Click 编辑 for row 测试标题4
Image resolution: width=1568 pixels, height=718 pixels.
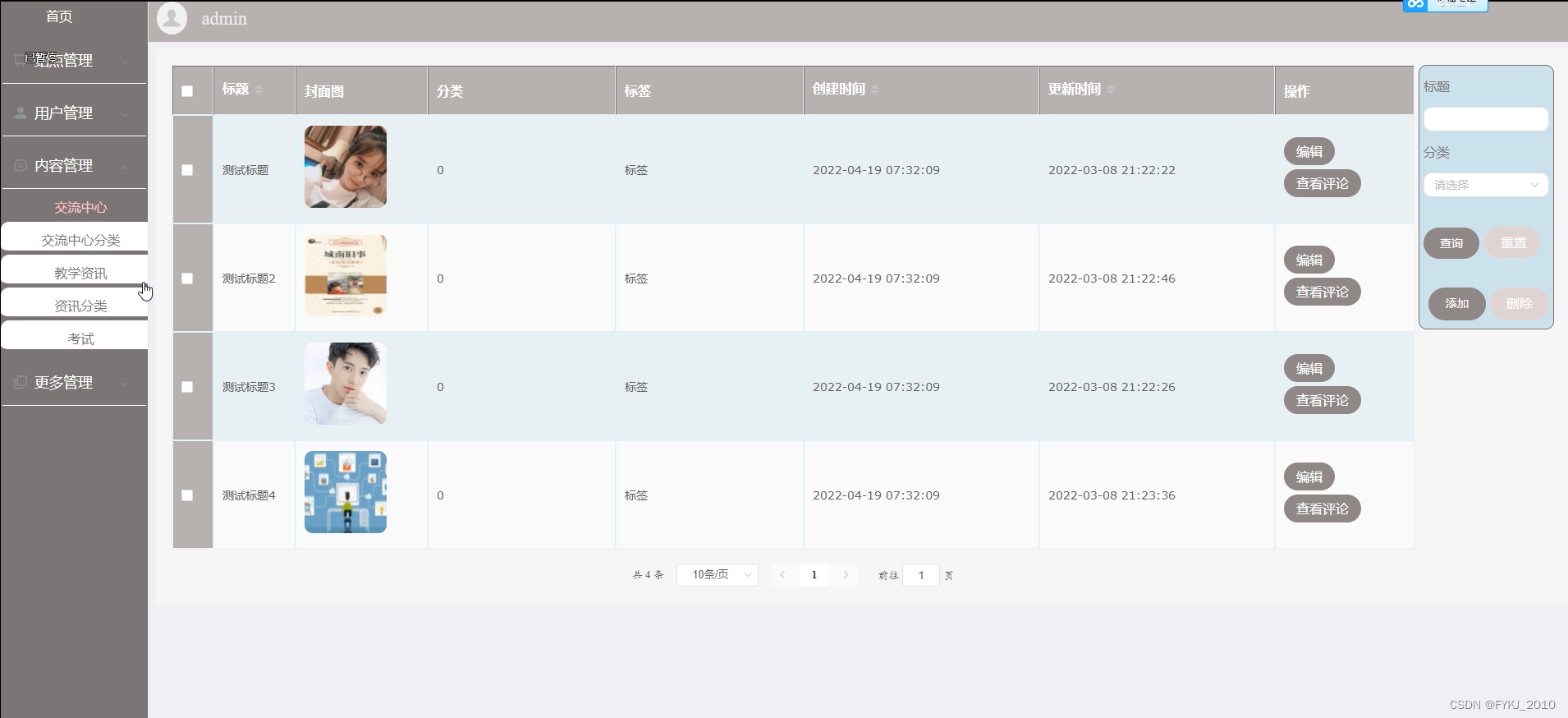[x=1309, y=476]
